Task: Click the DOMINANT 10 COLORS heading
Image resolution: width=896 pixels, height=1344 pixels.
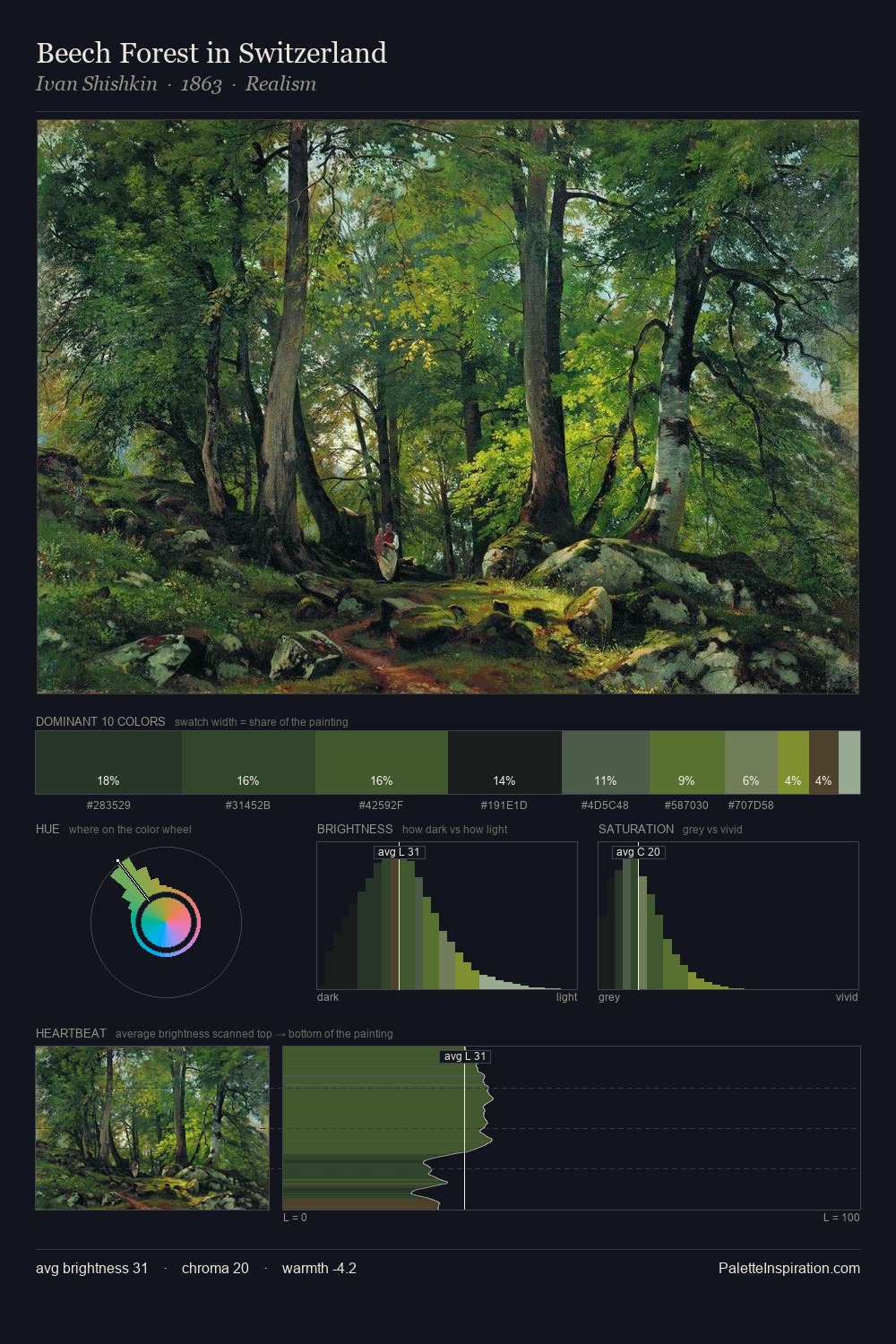Action: pos(100,721)
